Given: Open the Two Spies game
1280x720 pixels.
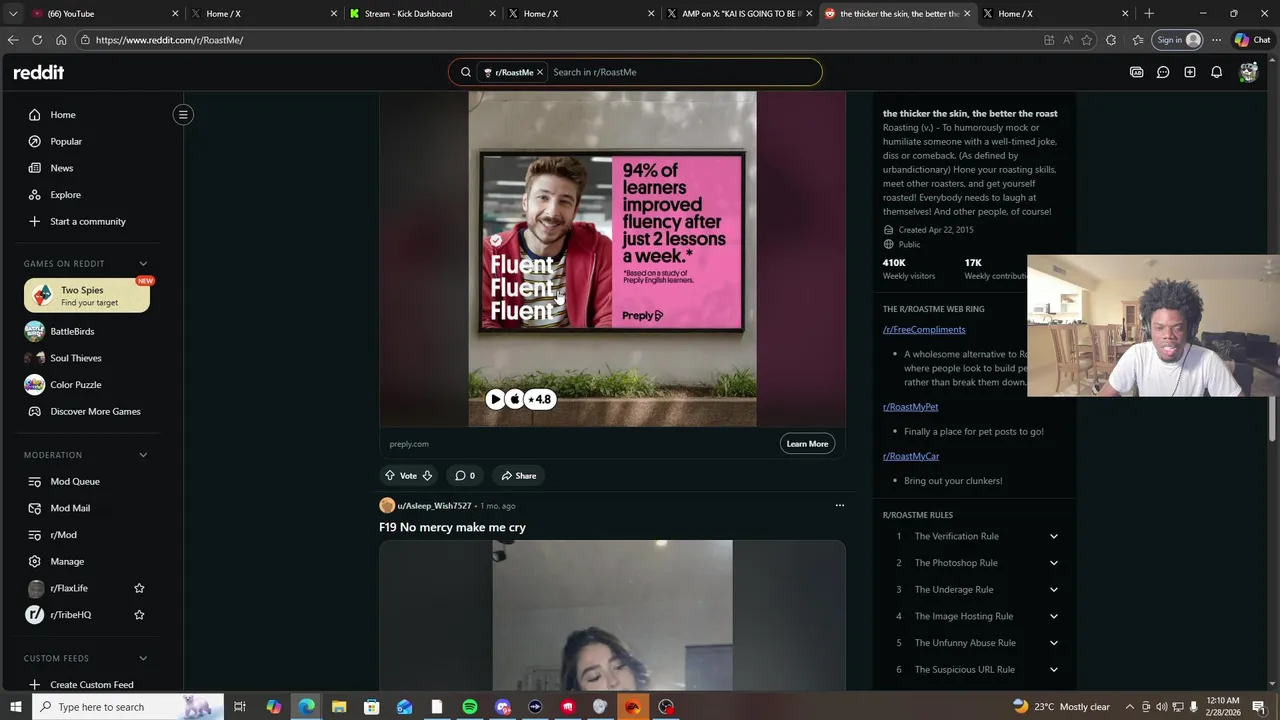Looking at the screenshot, I should 87,296.
